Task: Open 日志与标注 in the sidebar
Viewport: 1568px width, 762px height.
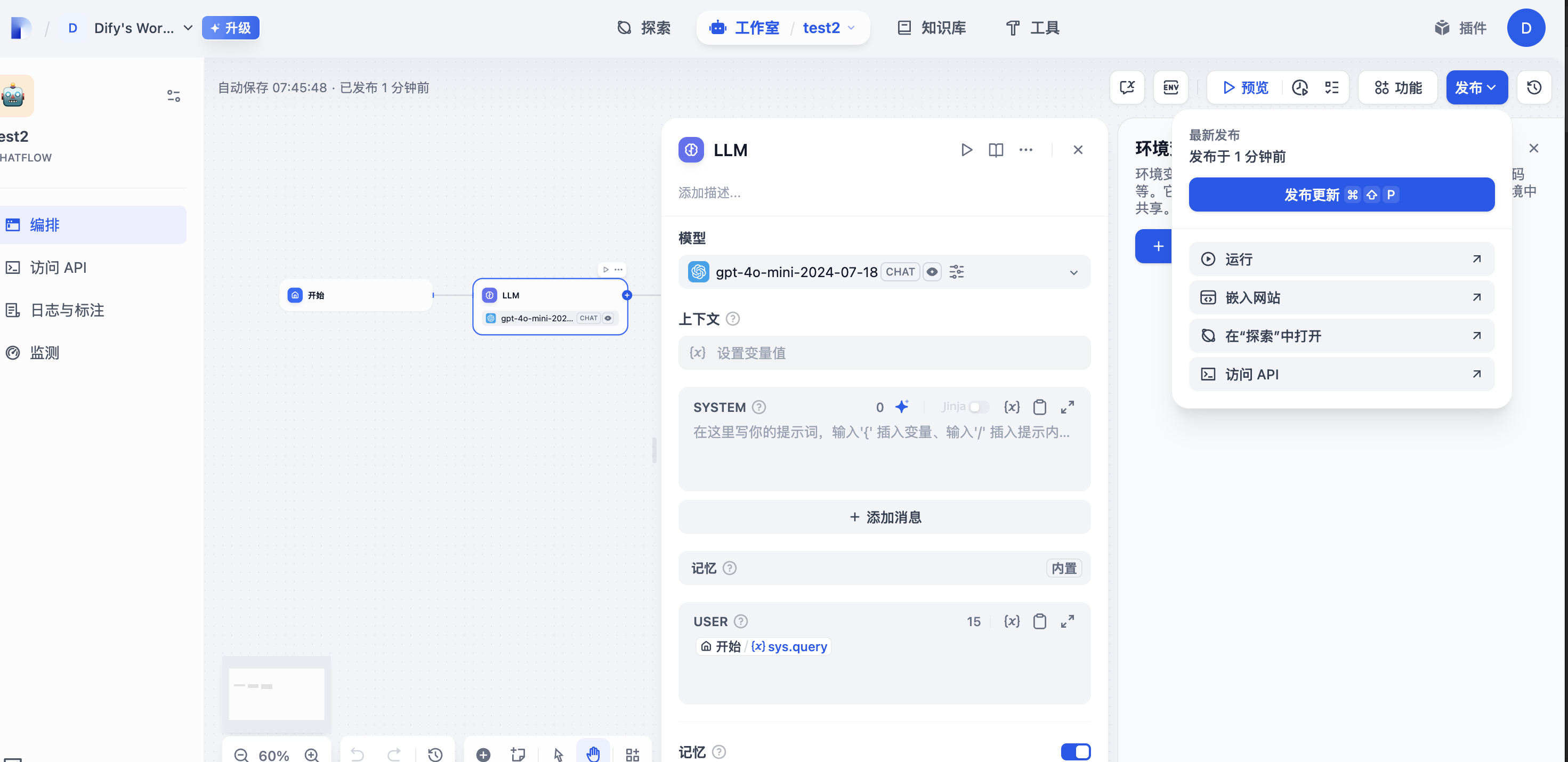Action: (x=67, y=311)
